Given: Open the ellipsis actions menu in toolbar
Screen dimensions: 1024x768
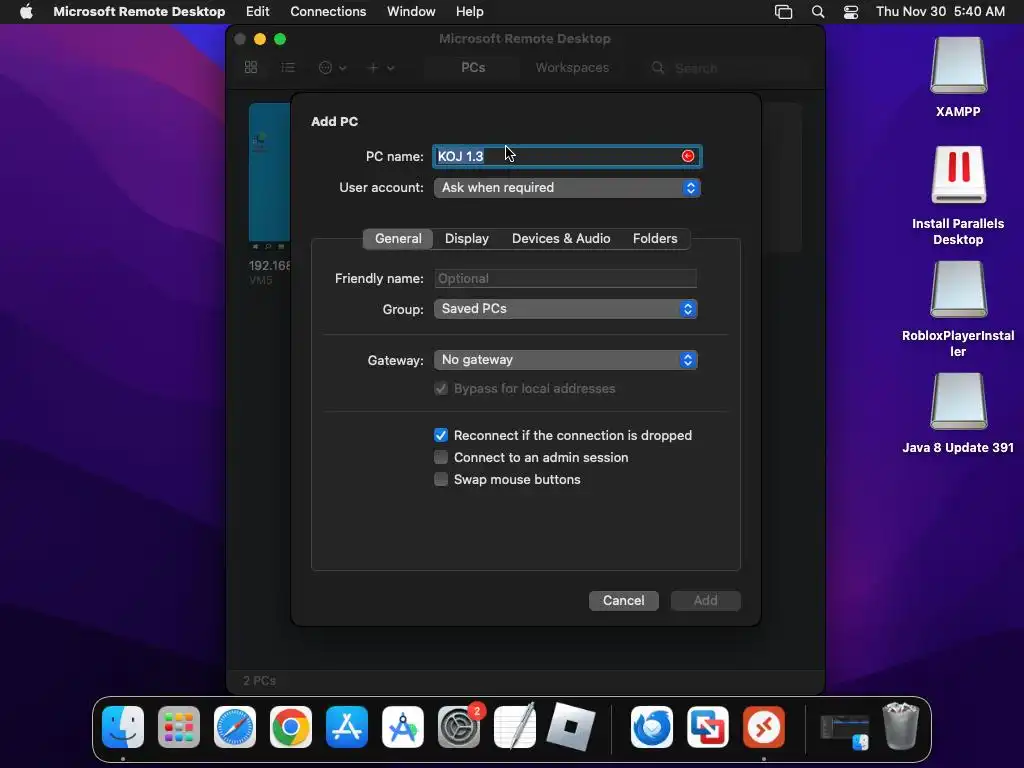Looking at the screenshot, I should click(332, 67).
